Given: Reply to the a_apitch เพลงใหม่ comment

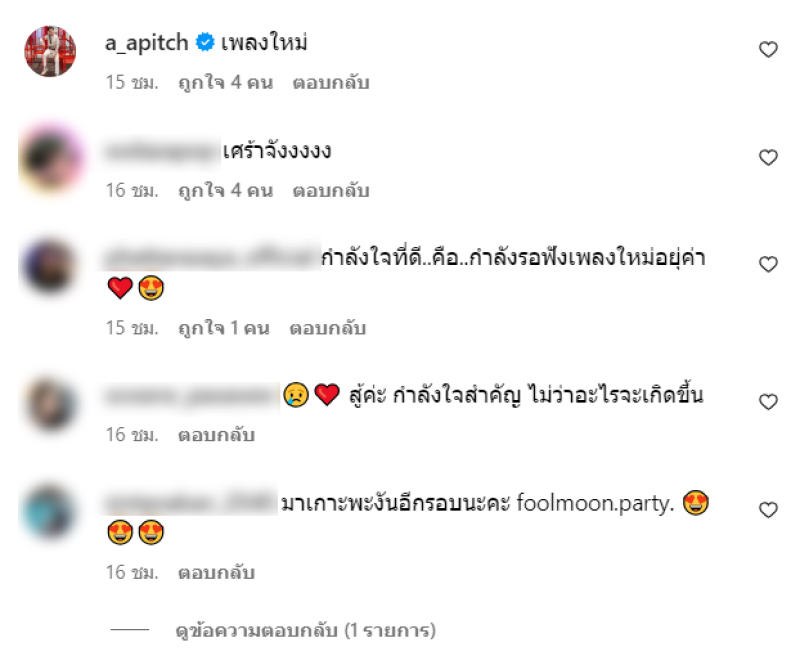Looking at the screenshot, I should point(331,82).
